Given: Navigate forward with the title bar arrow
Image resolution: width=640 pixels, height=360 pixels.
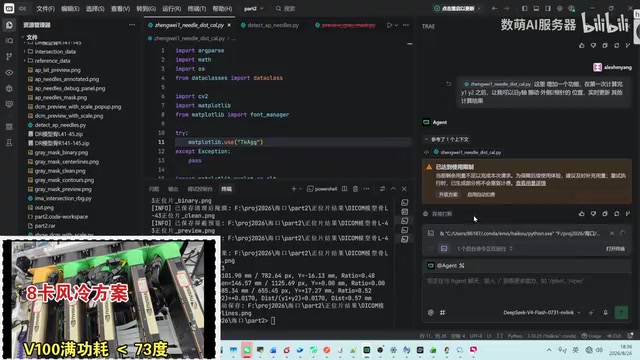Looking at the screenshot, I should (x=507, y=9).
